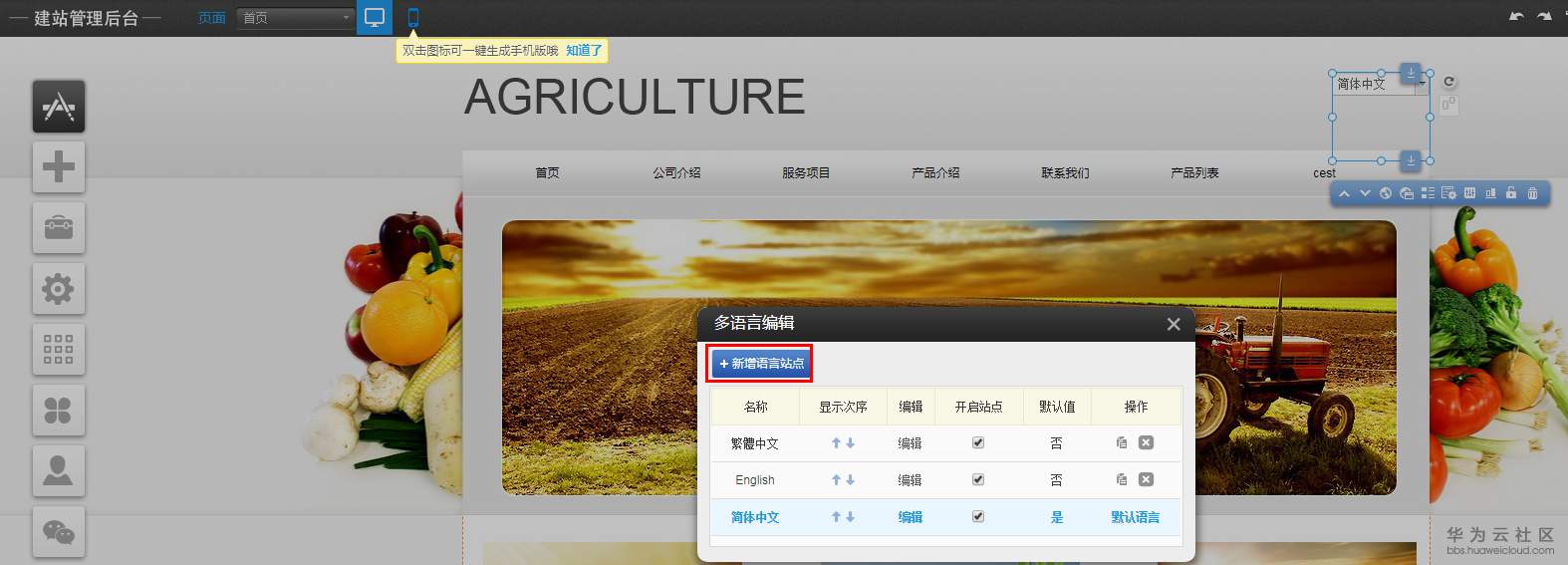Click the bottom download handle on widget
This screenshot has height=565, width=1568.
click(1411, 160)
